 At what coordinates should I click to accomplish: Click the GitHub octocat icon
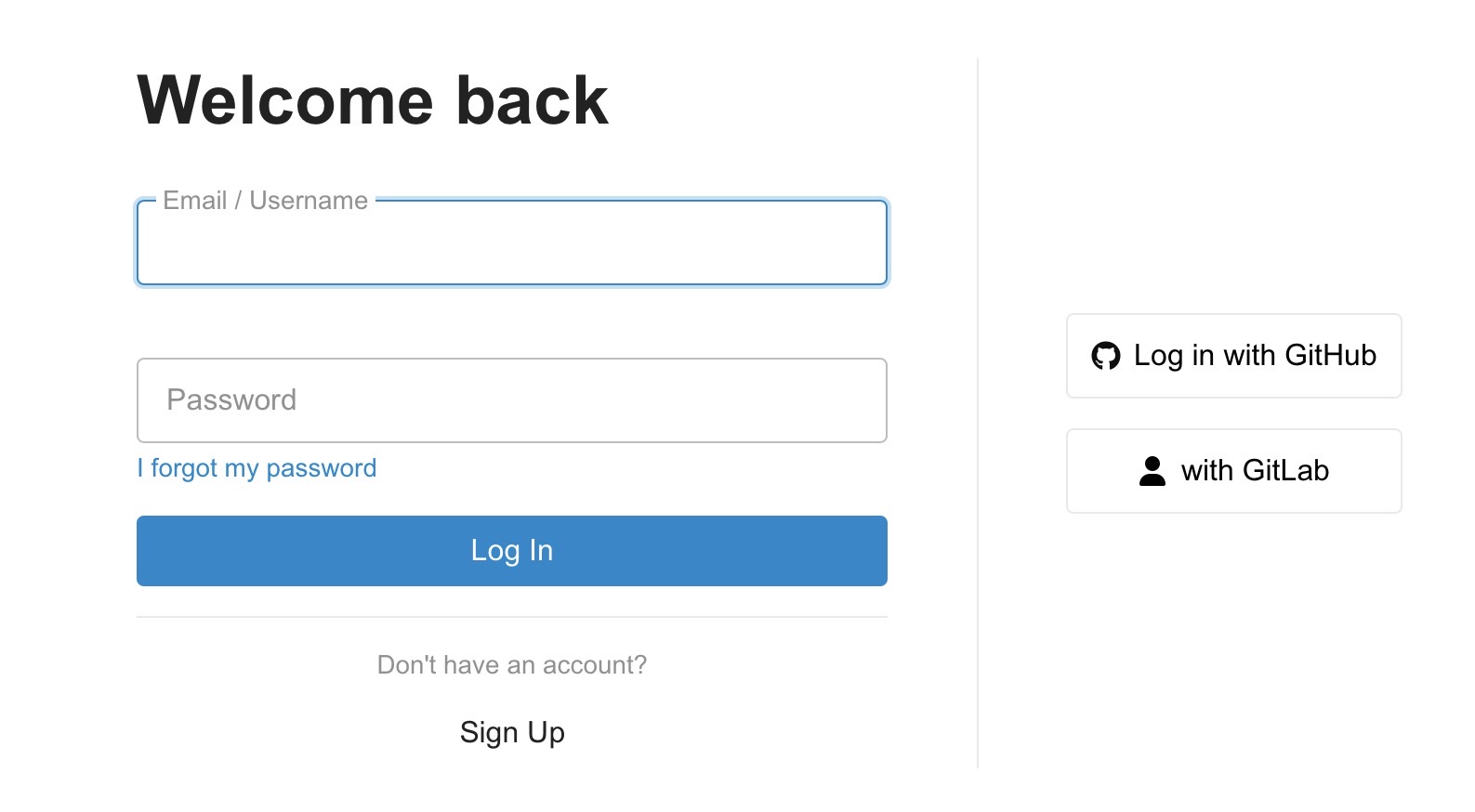pos(1105,356)
